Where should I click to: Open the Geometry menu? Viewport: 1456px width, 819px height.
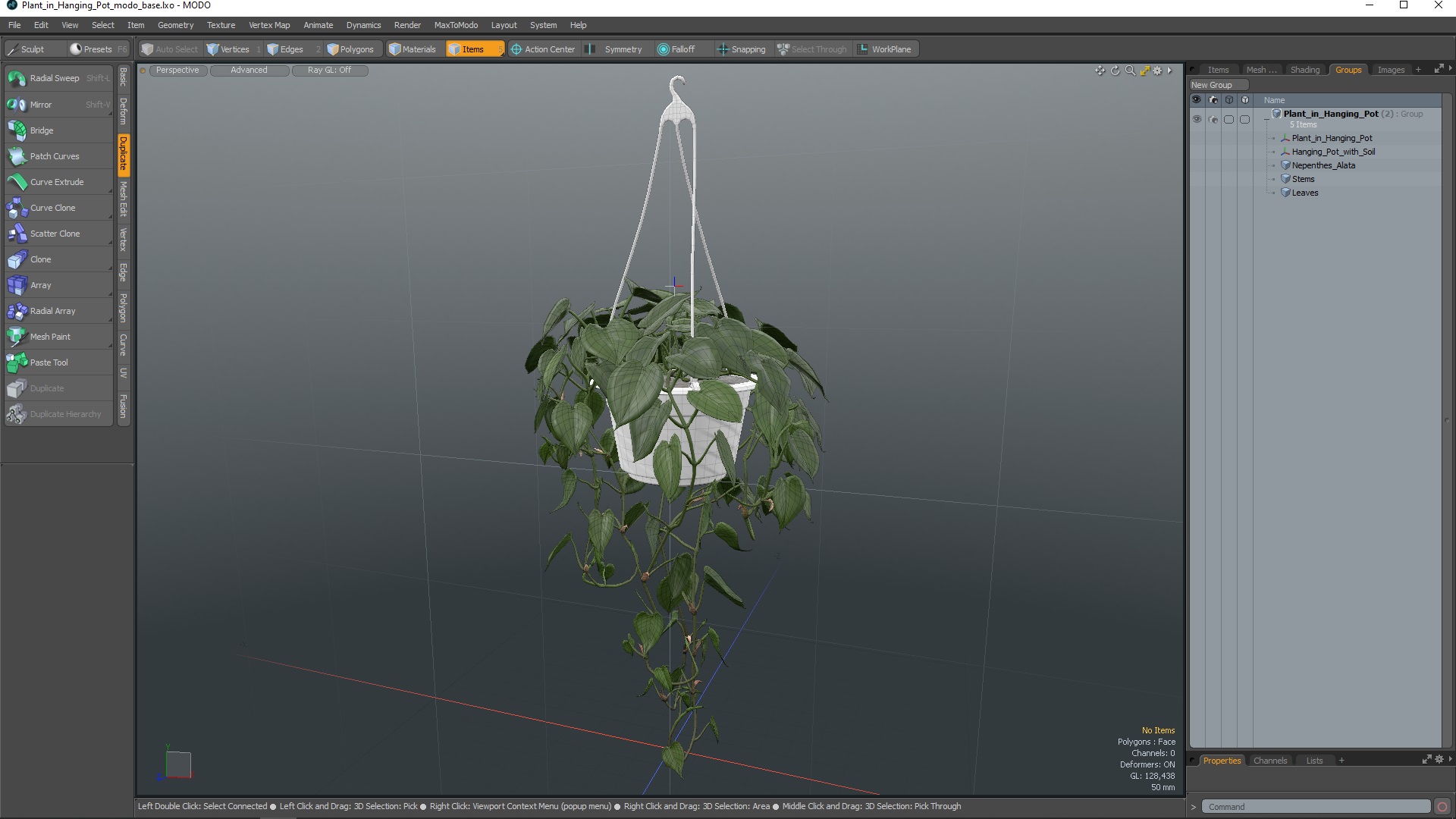pyautogui.click(x=175, y=25)
